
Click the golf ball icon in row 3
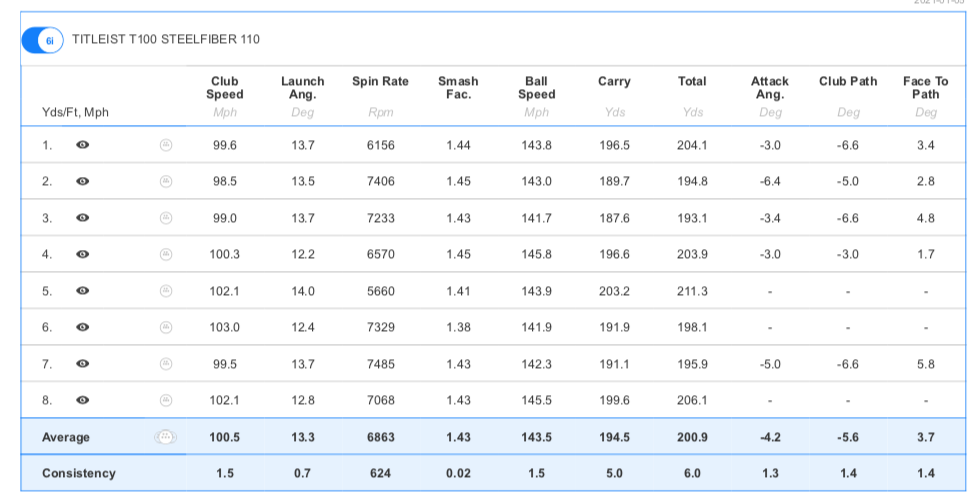coord(167,218)
